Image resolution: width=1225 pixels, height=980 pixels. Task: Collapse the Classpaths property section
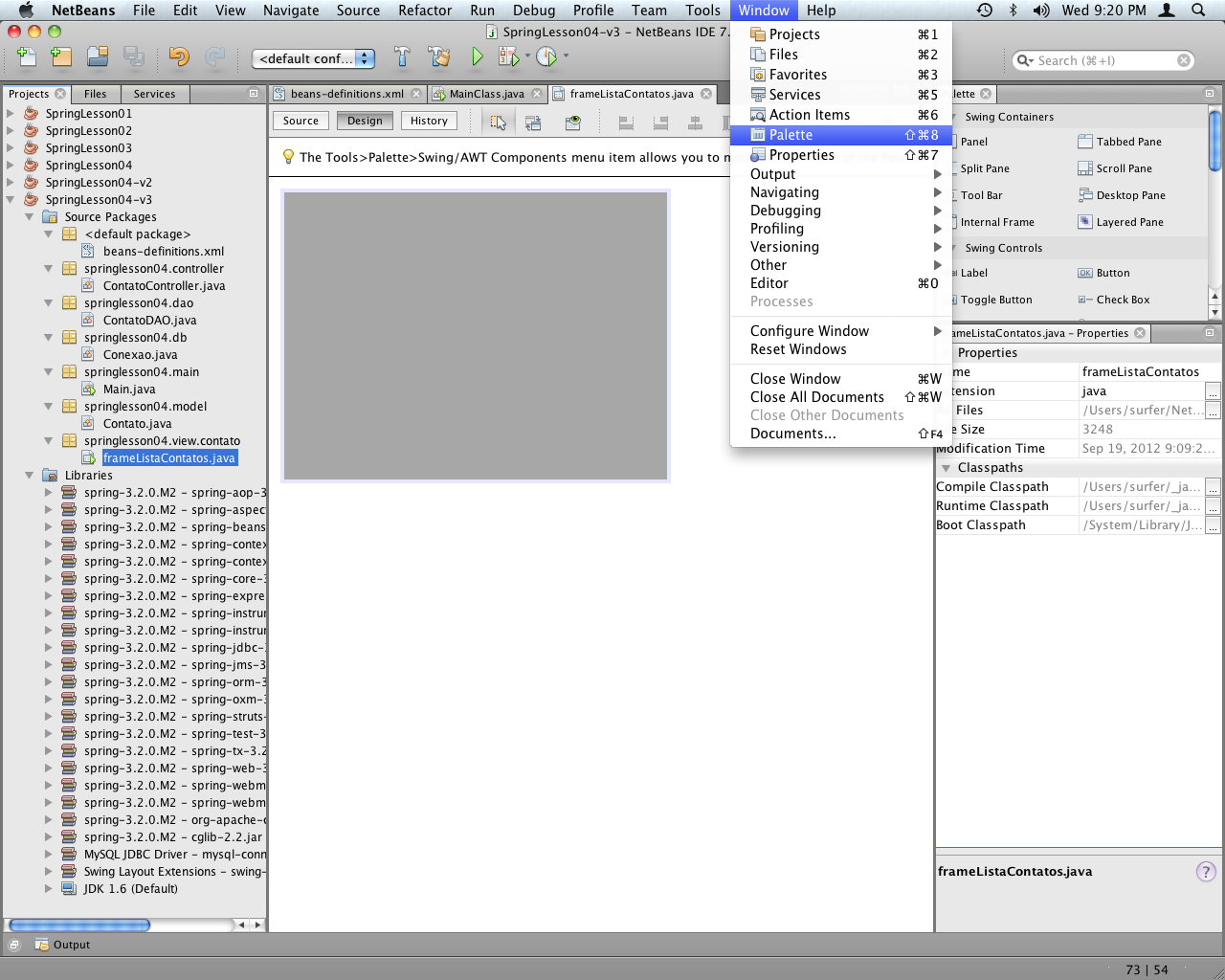click(947, 468)
